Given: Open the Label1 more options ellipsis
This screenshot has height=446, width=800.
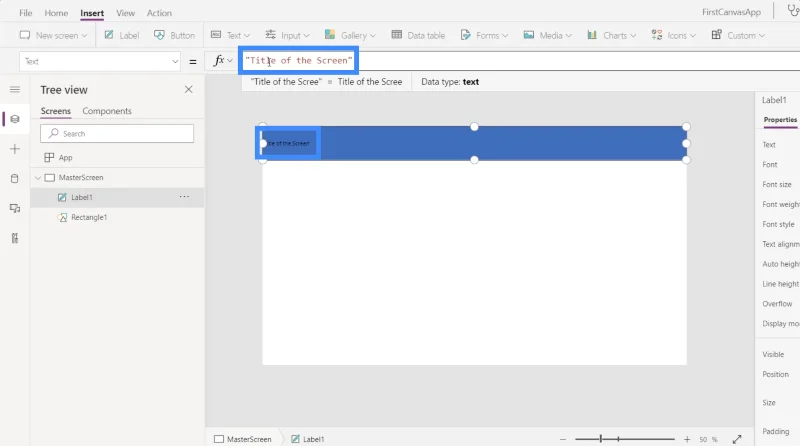Looking at the screenshot, I should pyautogui.click(x=184, y=196).
